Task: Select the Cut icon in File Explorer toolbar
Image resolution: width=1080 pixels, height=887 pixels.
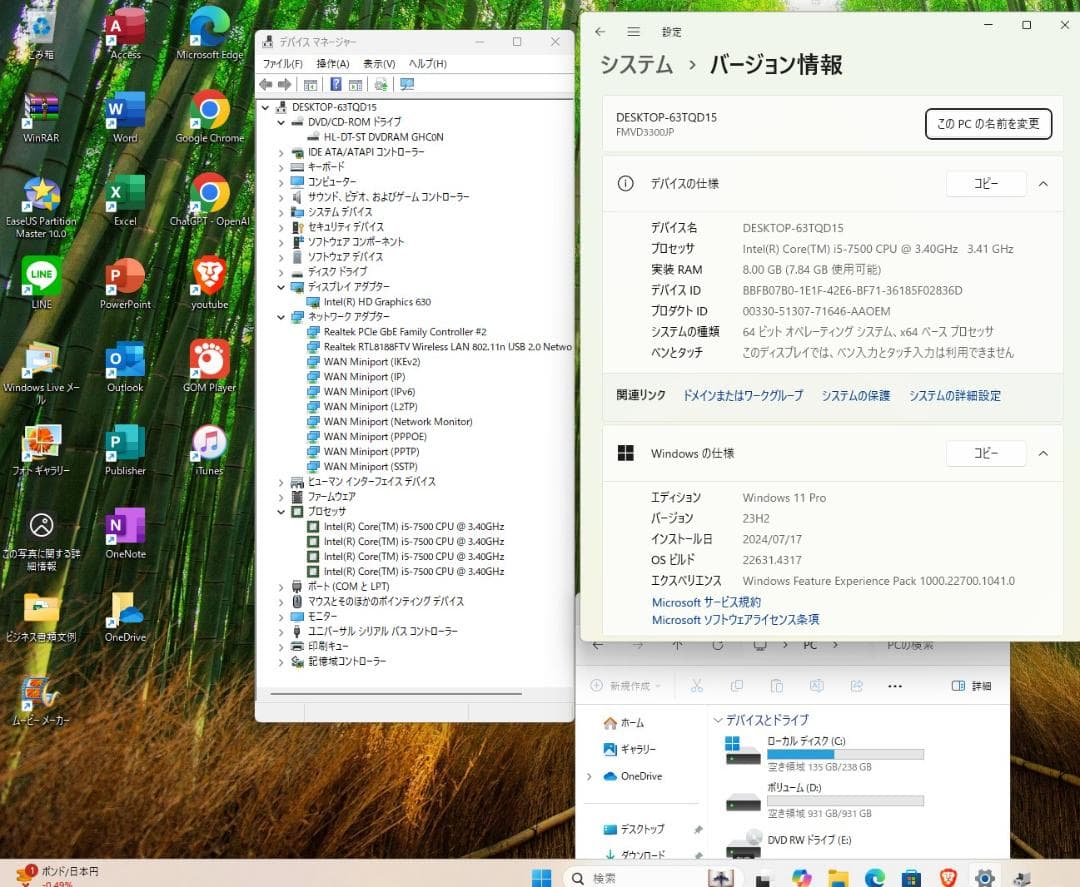Action: [x=697, y=686]
